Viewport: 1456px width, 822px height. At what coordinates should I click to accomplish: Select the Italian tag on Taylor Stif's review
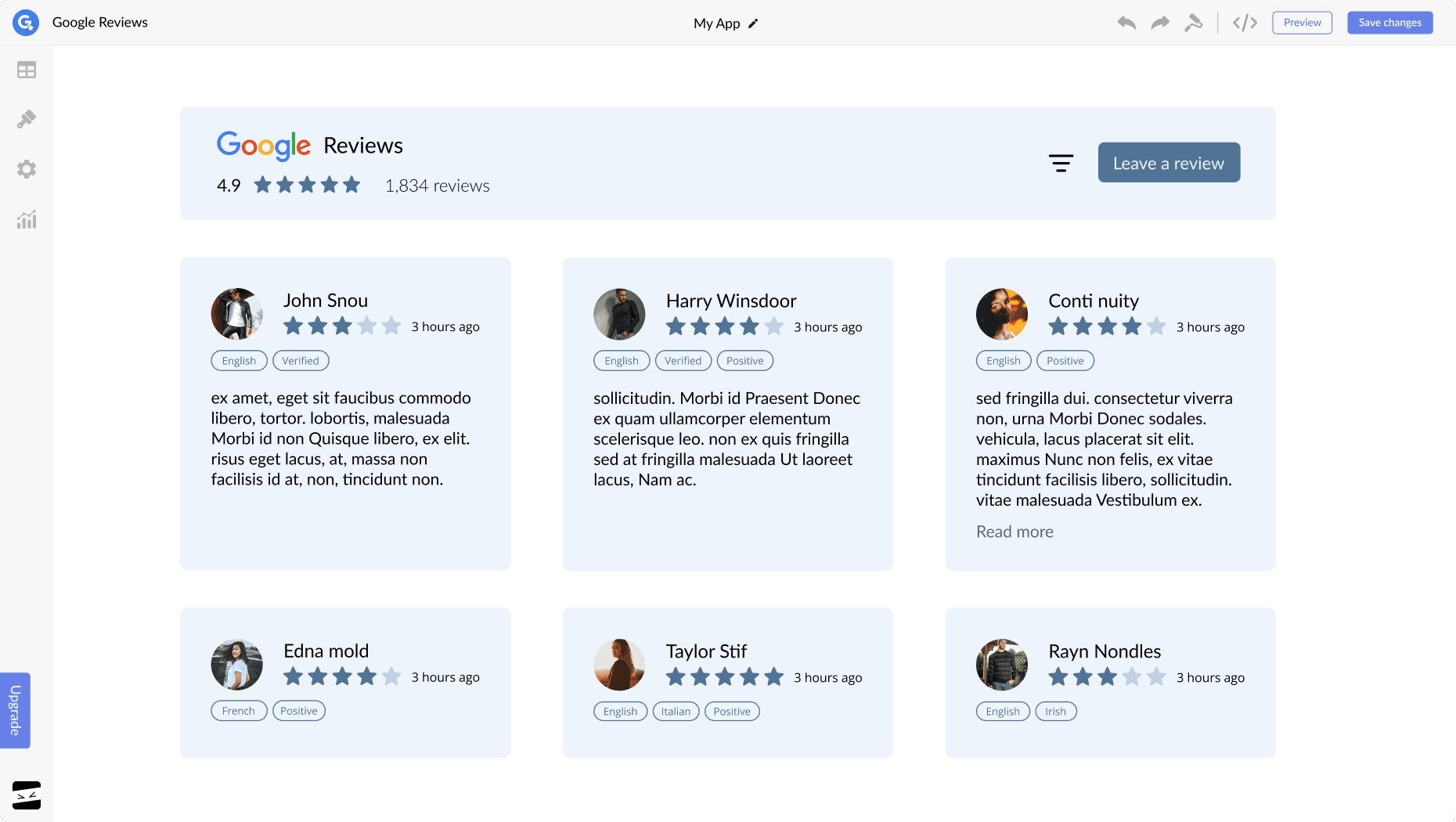click(676, 712)
